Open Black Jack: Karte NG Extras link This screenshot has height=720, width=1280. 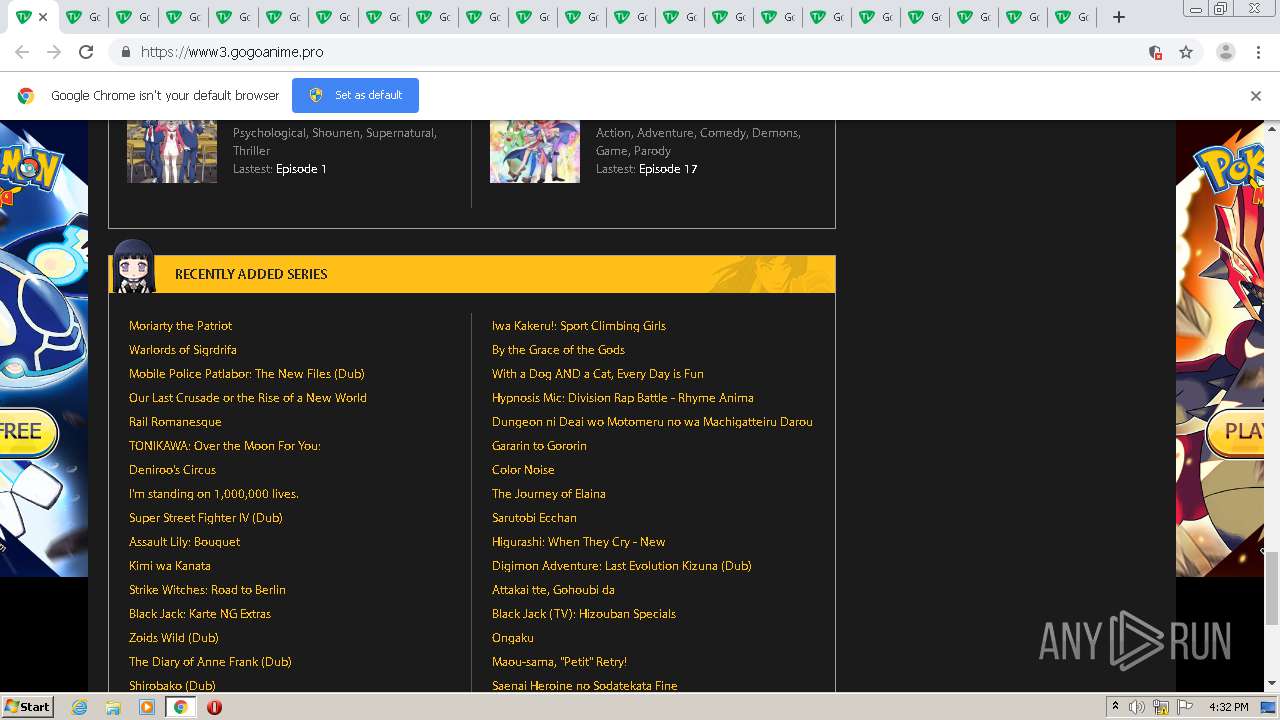(x=200, y=614)
